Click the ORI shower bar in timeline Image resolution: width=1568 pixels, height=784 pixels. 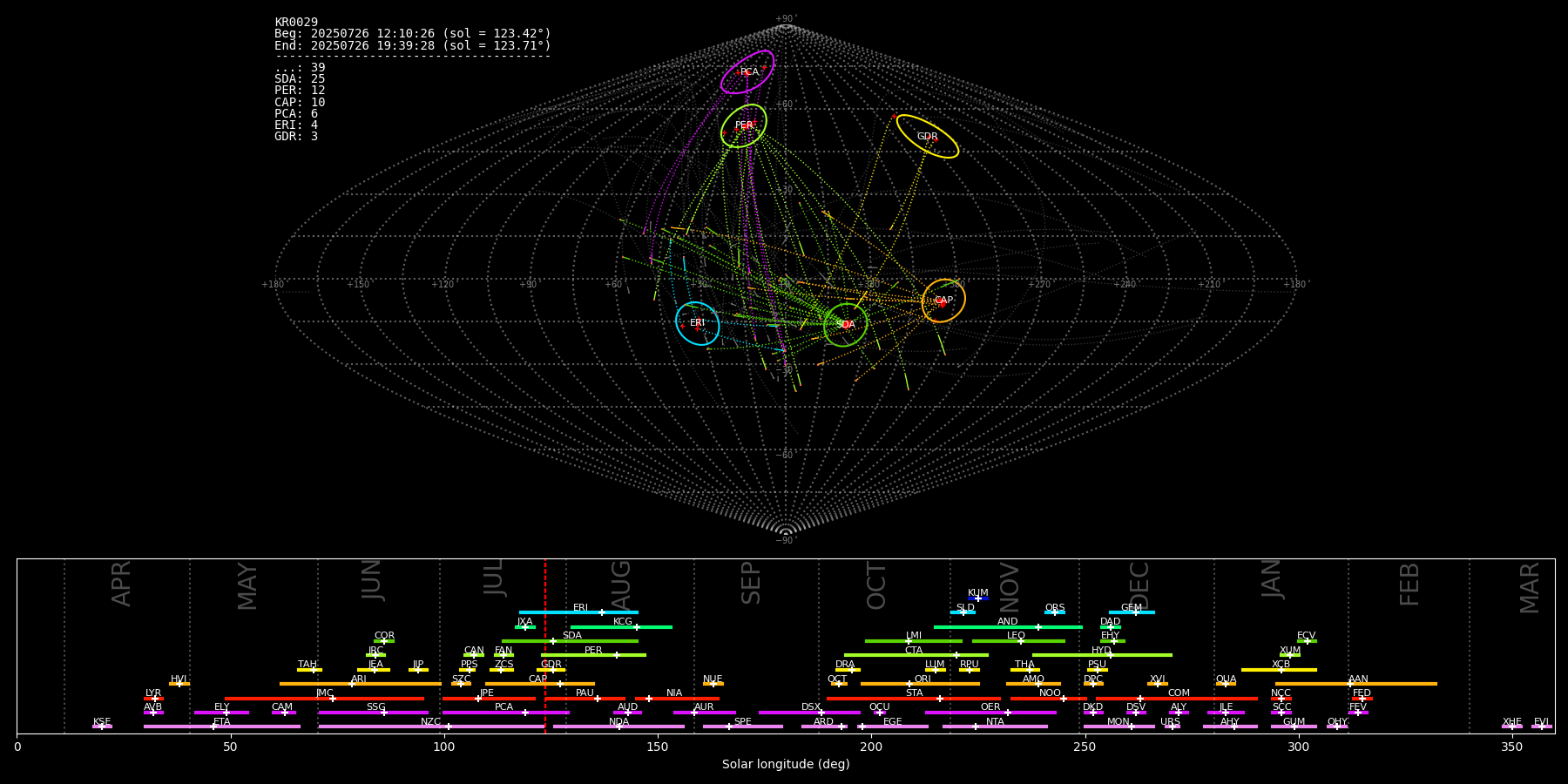pyautogui.click(x=920, y=684)
